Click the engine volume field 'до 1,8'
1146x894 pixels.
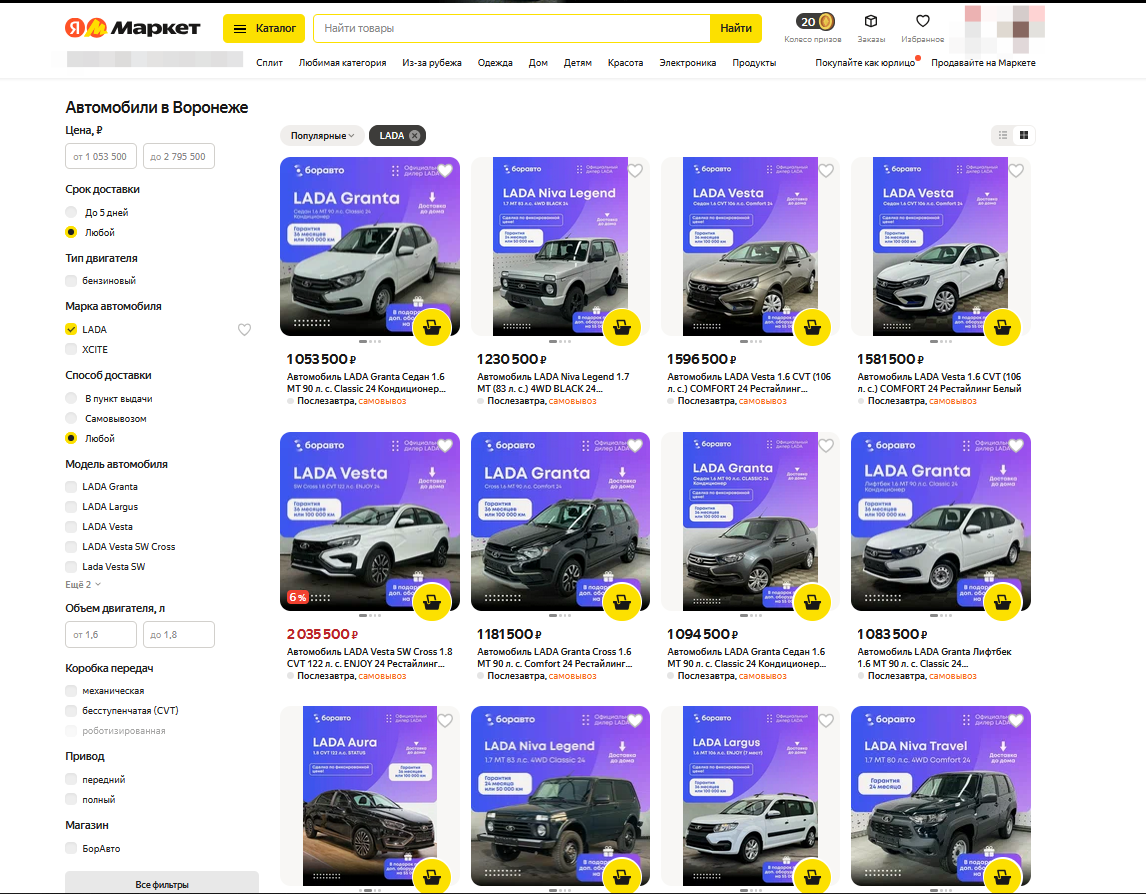tap(179, 634)
